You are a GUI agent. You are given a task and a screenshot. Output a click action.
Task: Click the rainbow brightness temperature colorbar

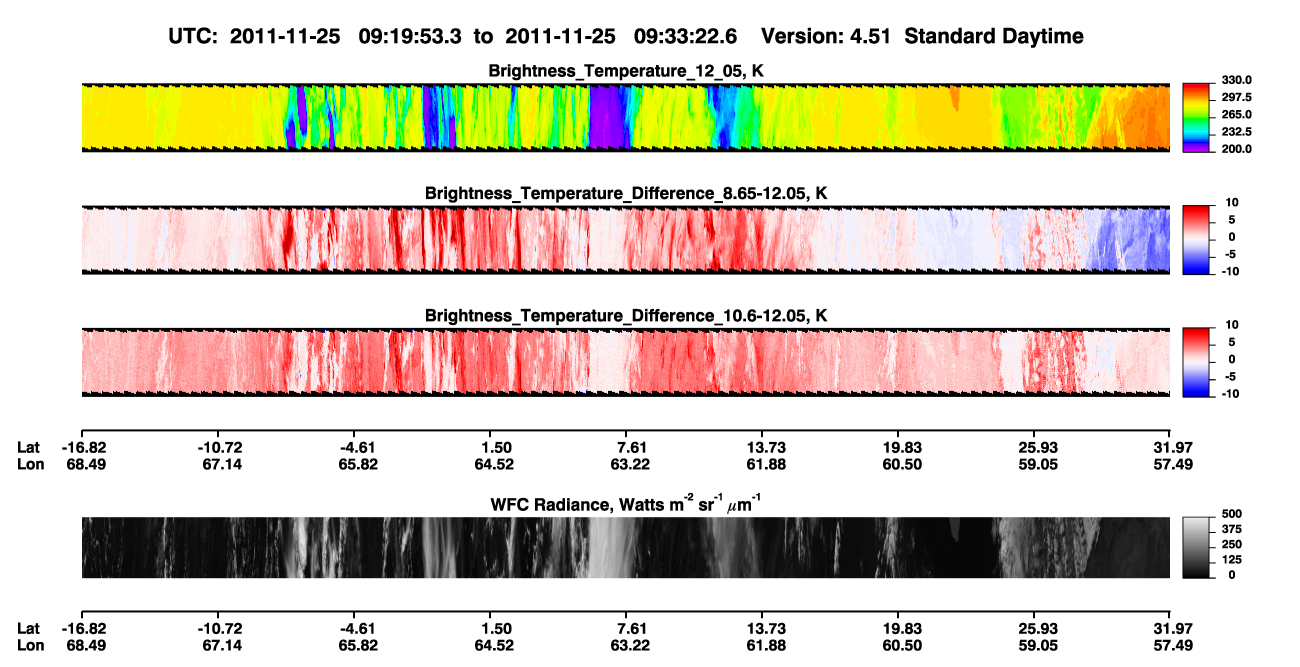1197,117
